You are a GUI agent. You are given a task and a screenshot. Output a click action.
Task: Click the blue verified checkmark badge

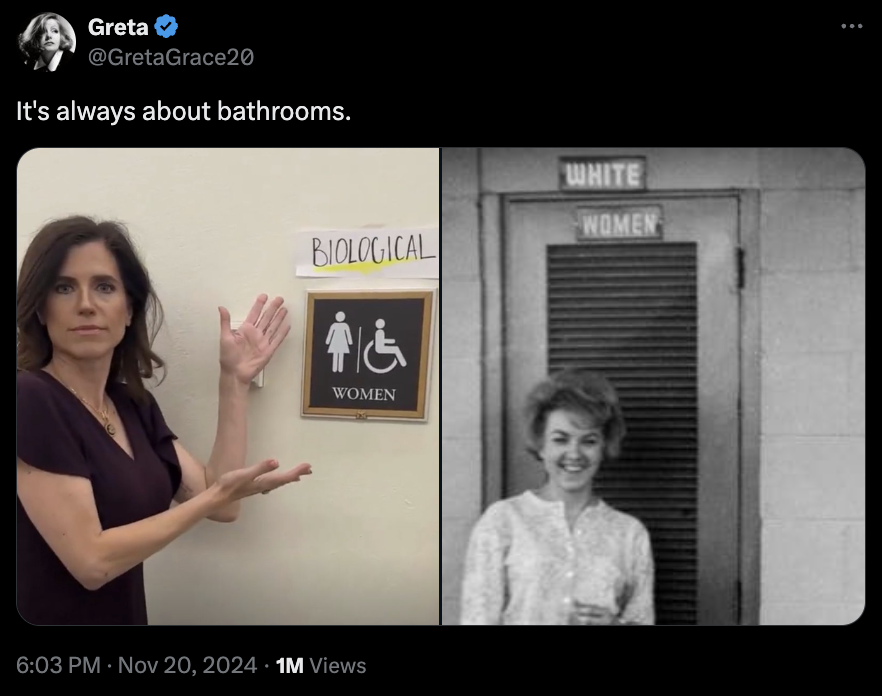[x=166, y=26]
